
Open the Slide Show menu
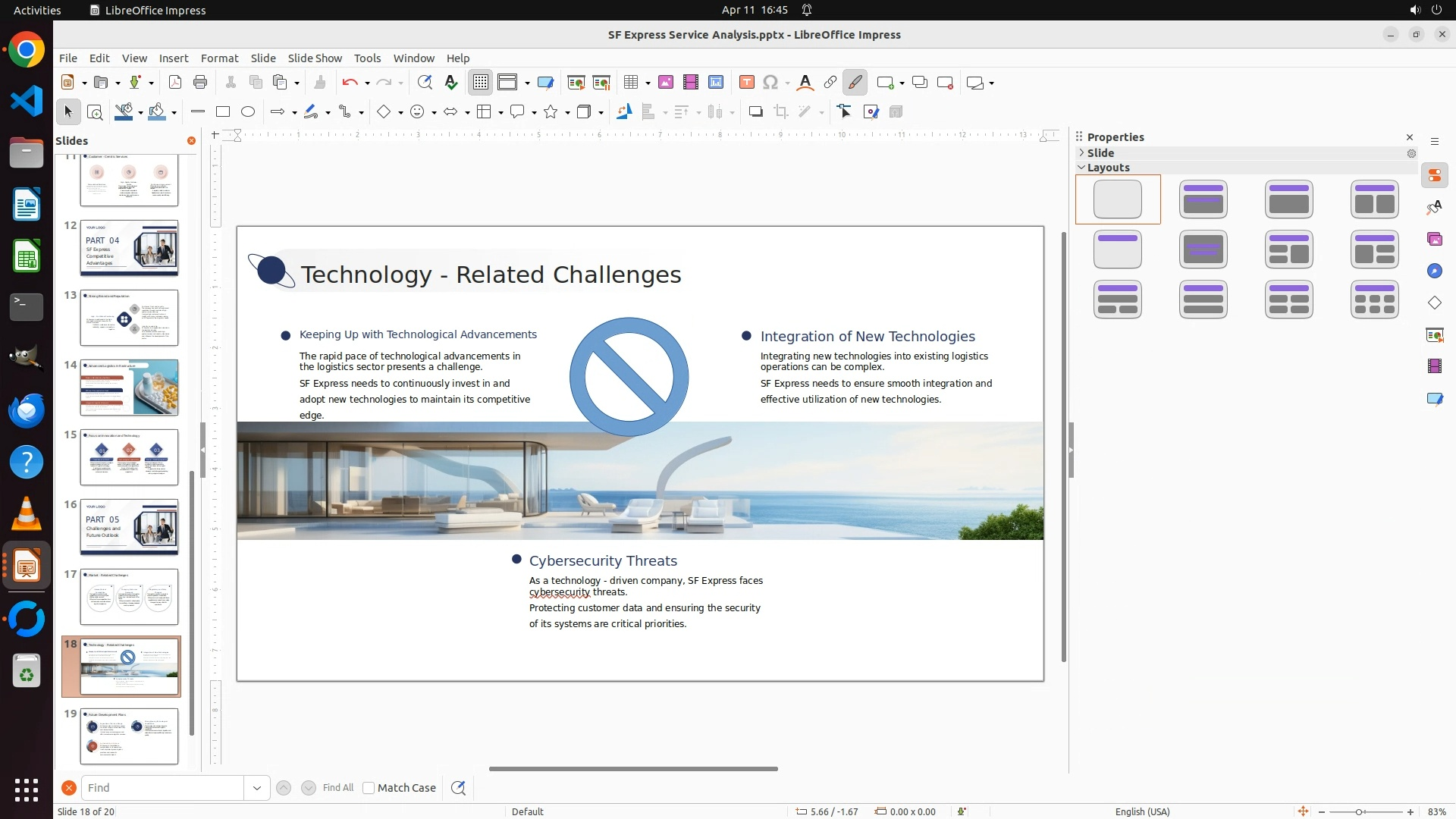[x=315, y=58]
